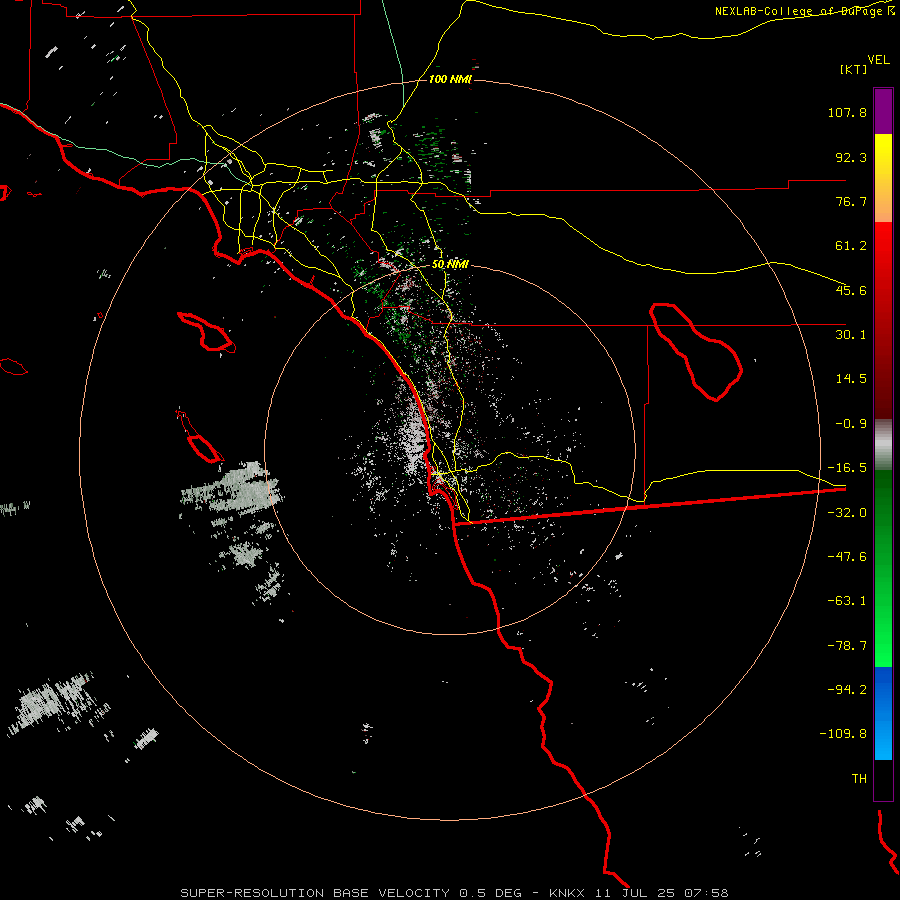The height and width of the screenshot is (900, 900).
Task: Select the -94.2 legend value
Action: [x=847, y=690]
